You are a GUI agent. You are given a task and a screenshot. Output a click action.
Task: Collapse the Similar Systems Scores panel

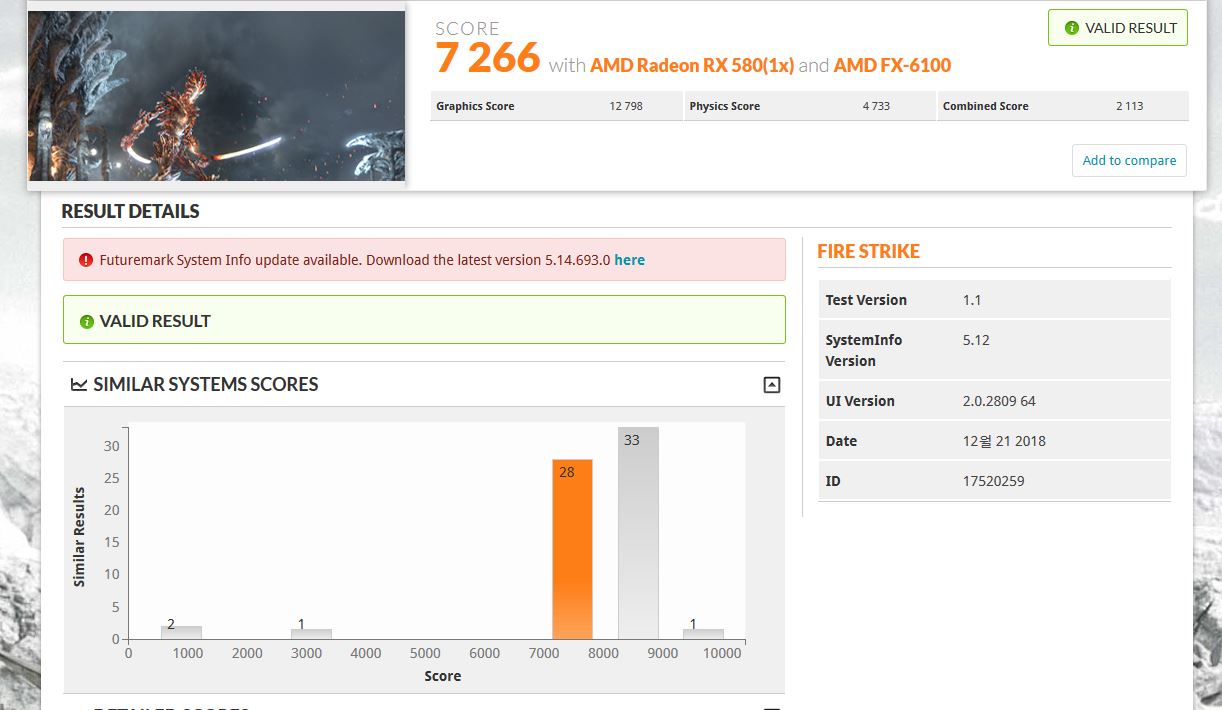(771, 385)
